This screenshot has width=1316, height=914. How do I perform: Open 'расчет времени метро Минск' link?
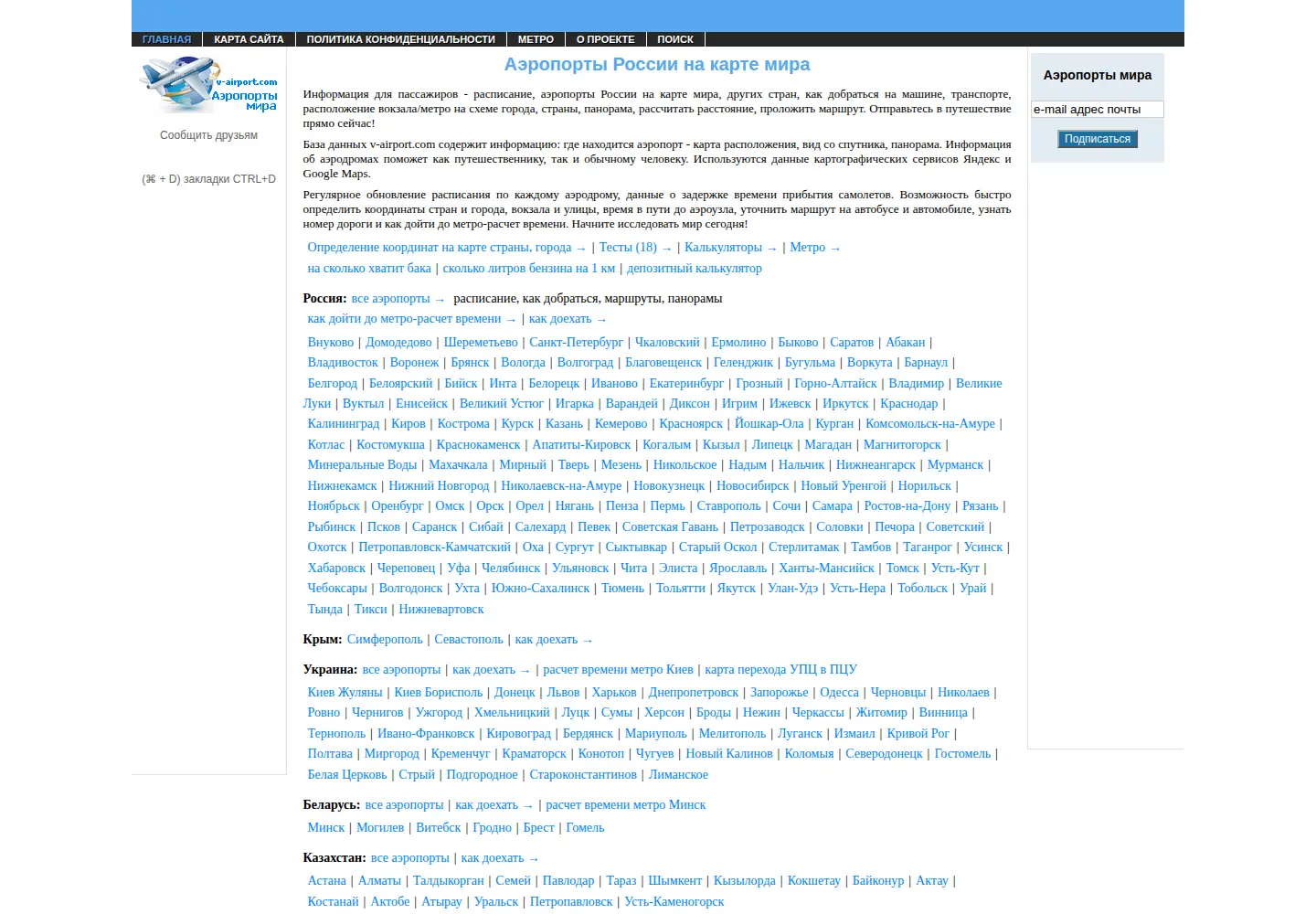click(x=625, y=805)
